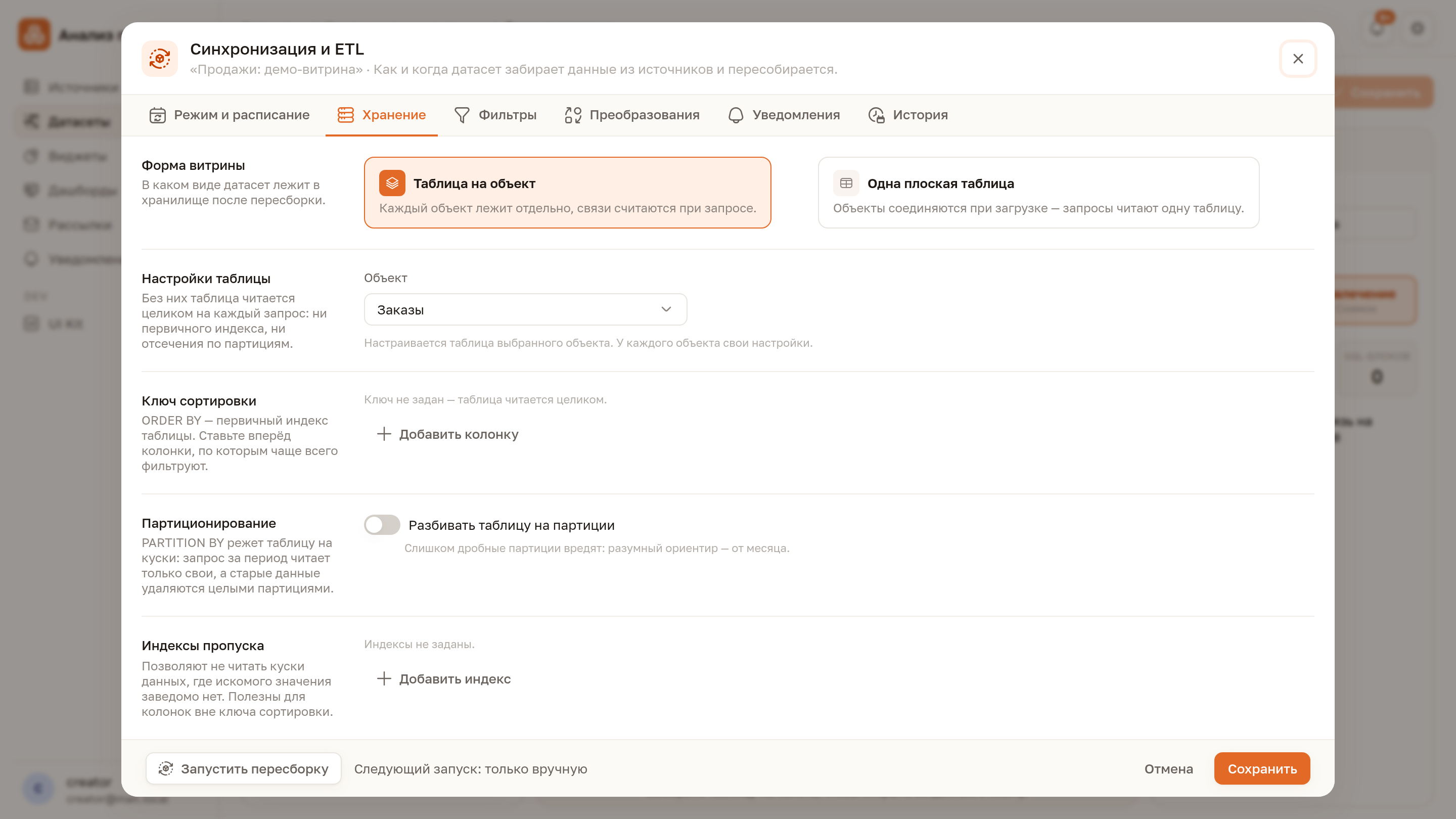
Task: Click the Сохранить button
Action: click(x=1261, y=768)
